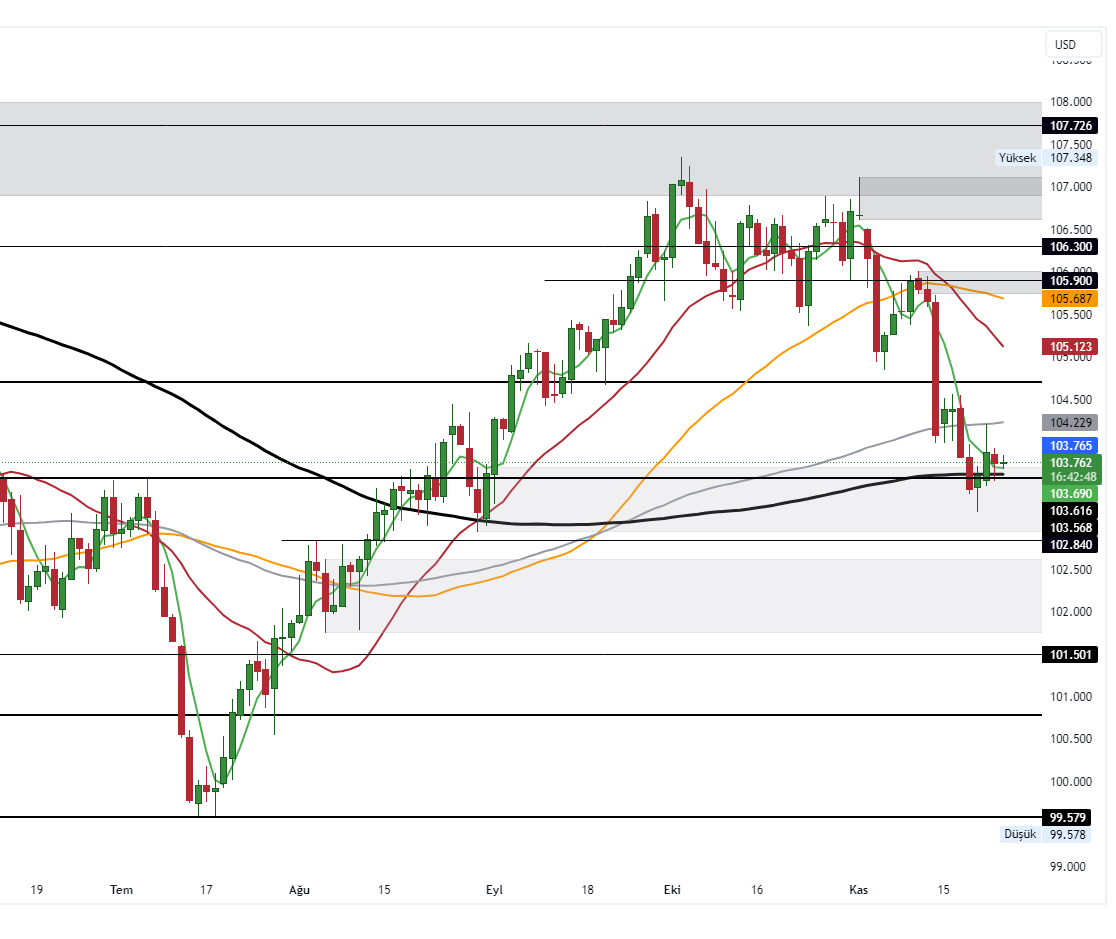Select the Ağu marker on the time axis
This screenshot has height=939, width=1116.
point(299,889)
